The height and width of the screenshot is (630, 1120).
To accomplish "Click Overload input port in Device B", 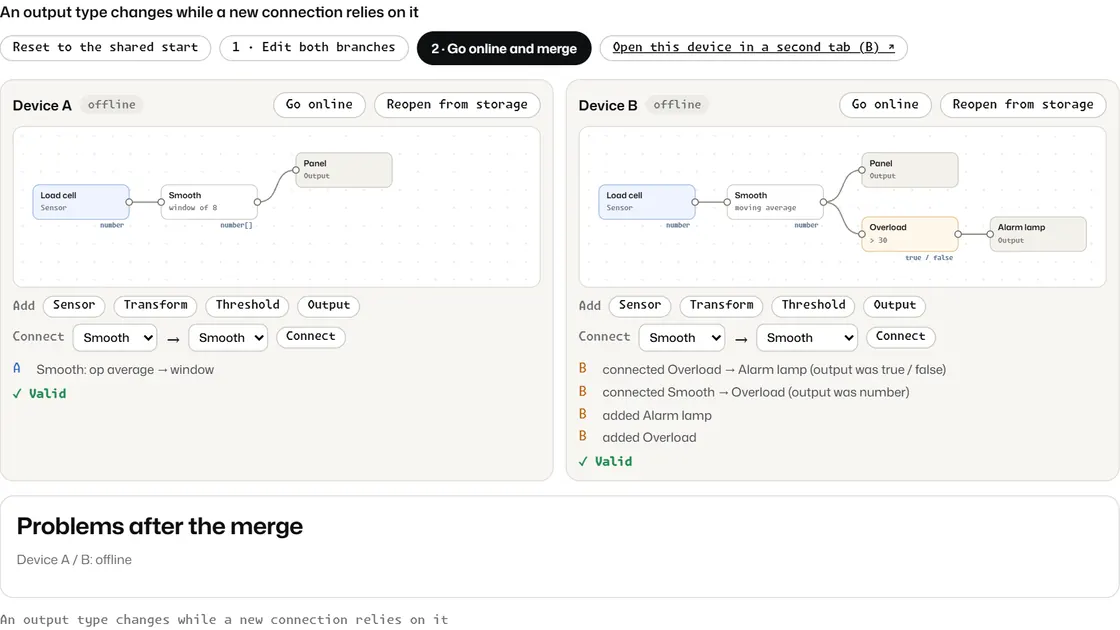I will 862,234.
